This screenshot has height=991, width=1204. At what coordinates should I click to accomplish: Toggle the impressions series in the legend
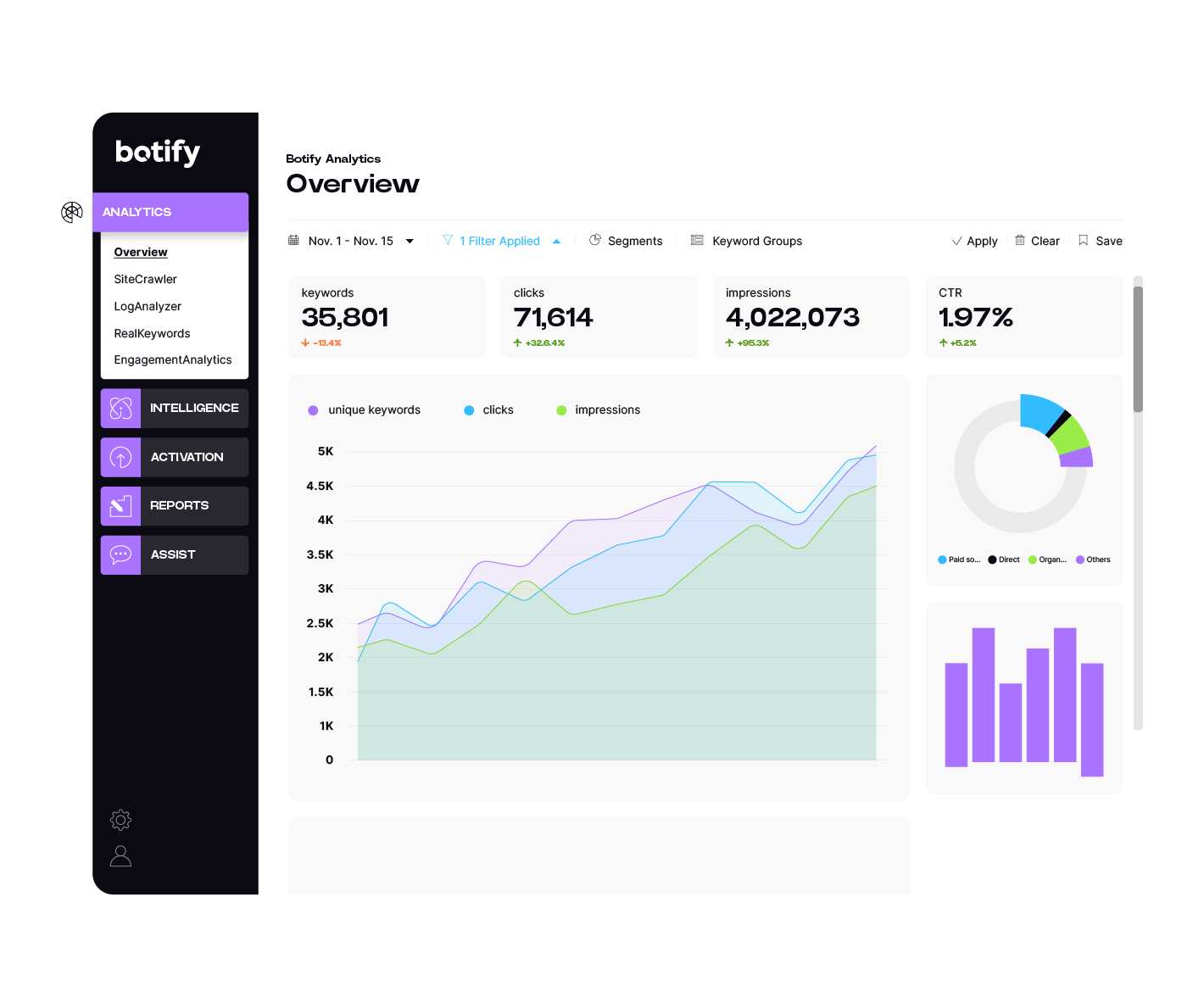tap(599, 409)
